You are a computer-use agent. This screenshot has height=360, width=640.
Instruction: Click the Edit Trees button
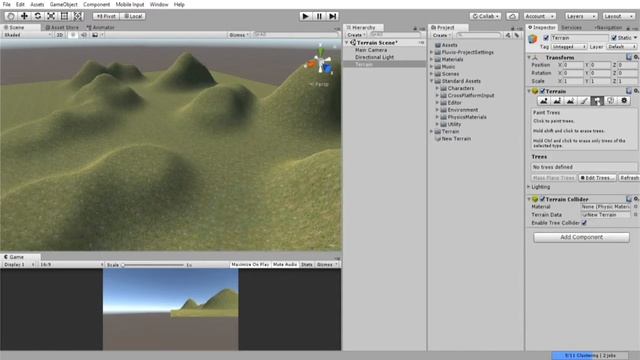coord(597,178)
